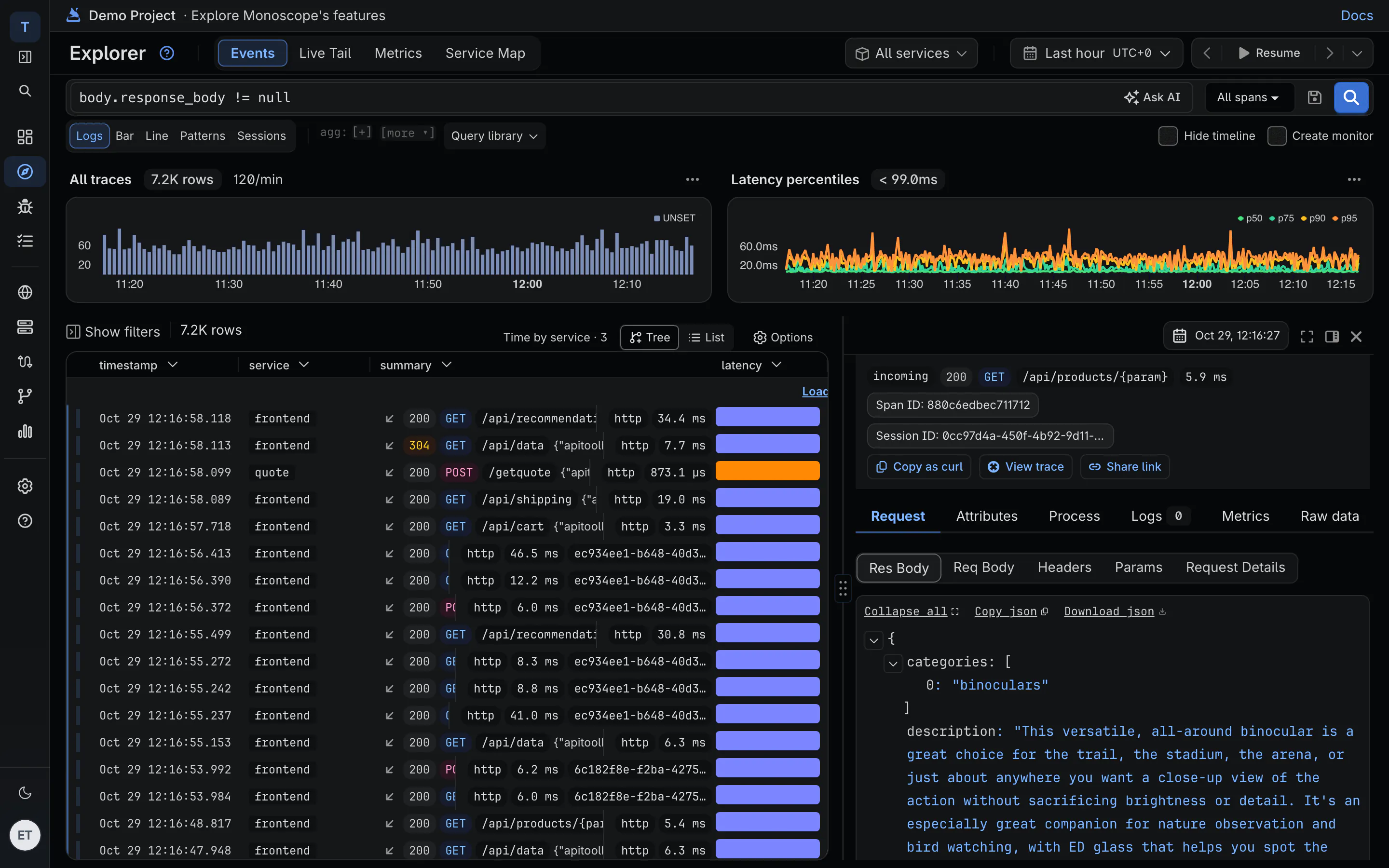This screenshot has width=1389, height=868.
Task: Select the Sessions visualization type
Action: [x=261, y=136]
